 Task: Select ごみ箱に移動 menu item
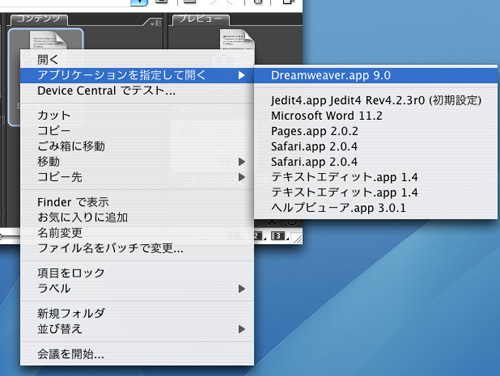[x=137, y=146]
